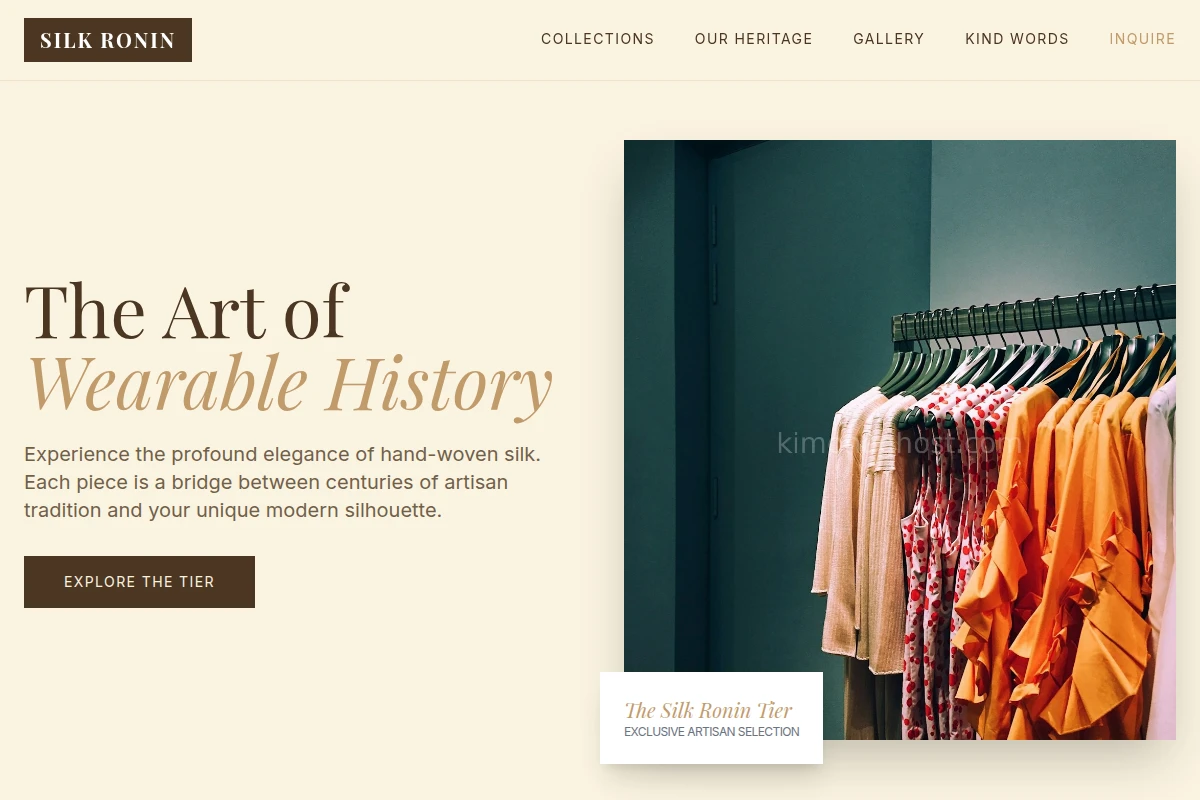The height and width of the screenshot is (800, 1200).
Task: Click the Explore the Tier button
Action: tap(139, 582)
